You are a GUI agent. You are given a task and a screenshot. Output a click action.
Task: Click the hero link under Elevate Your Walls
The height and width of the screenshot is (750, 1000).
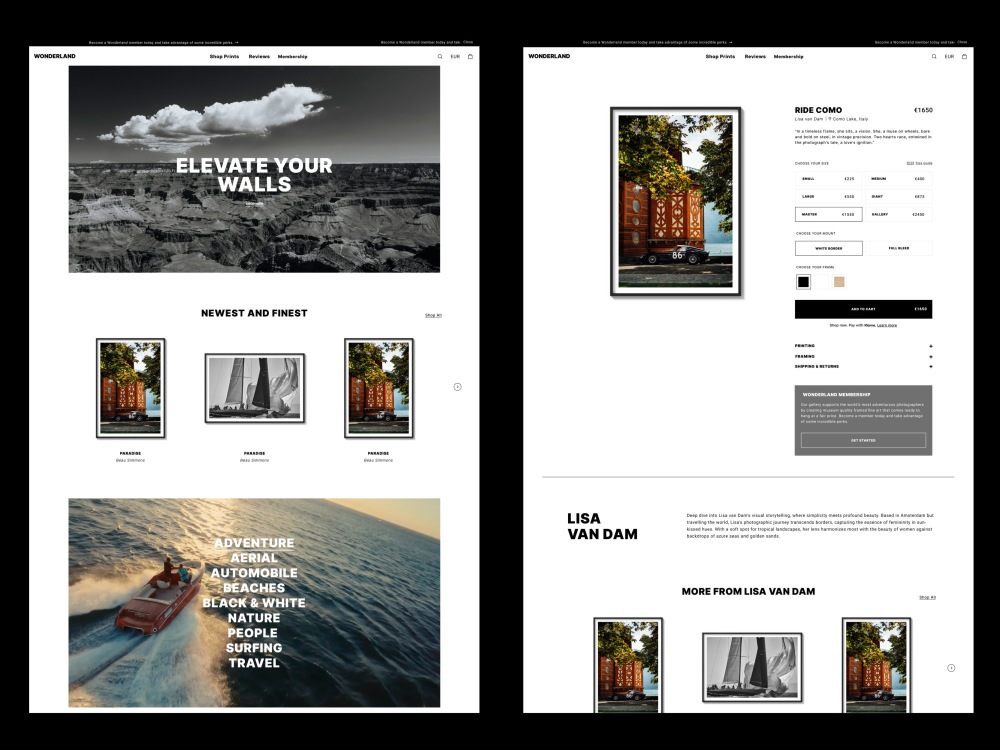point(254,203)
